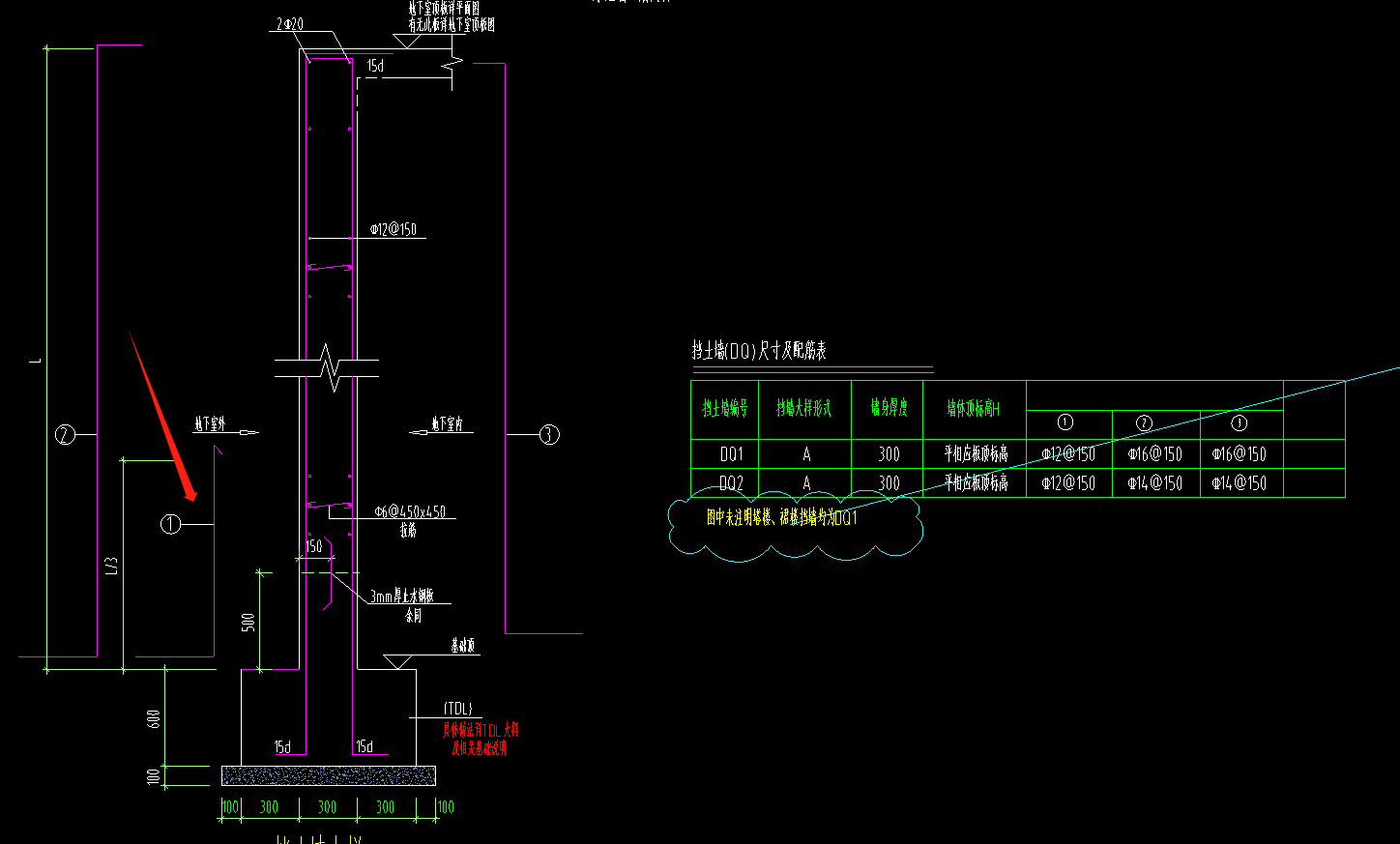1400x844 pixels.
Task: Click the 地下室内 label
Action: [448, 423]
